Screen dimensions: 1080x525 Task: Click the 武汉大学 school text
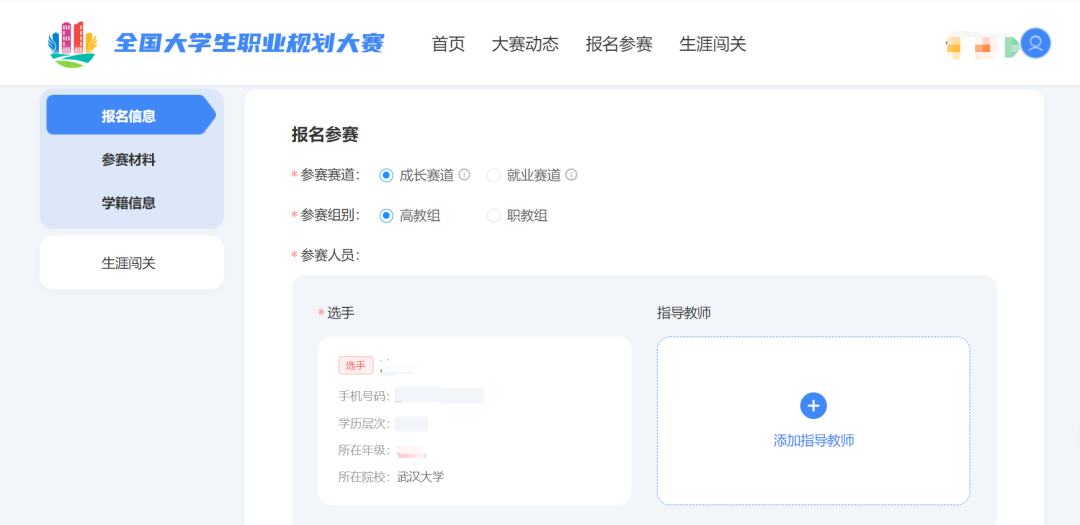click(421, 477)
